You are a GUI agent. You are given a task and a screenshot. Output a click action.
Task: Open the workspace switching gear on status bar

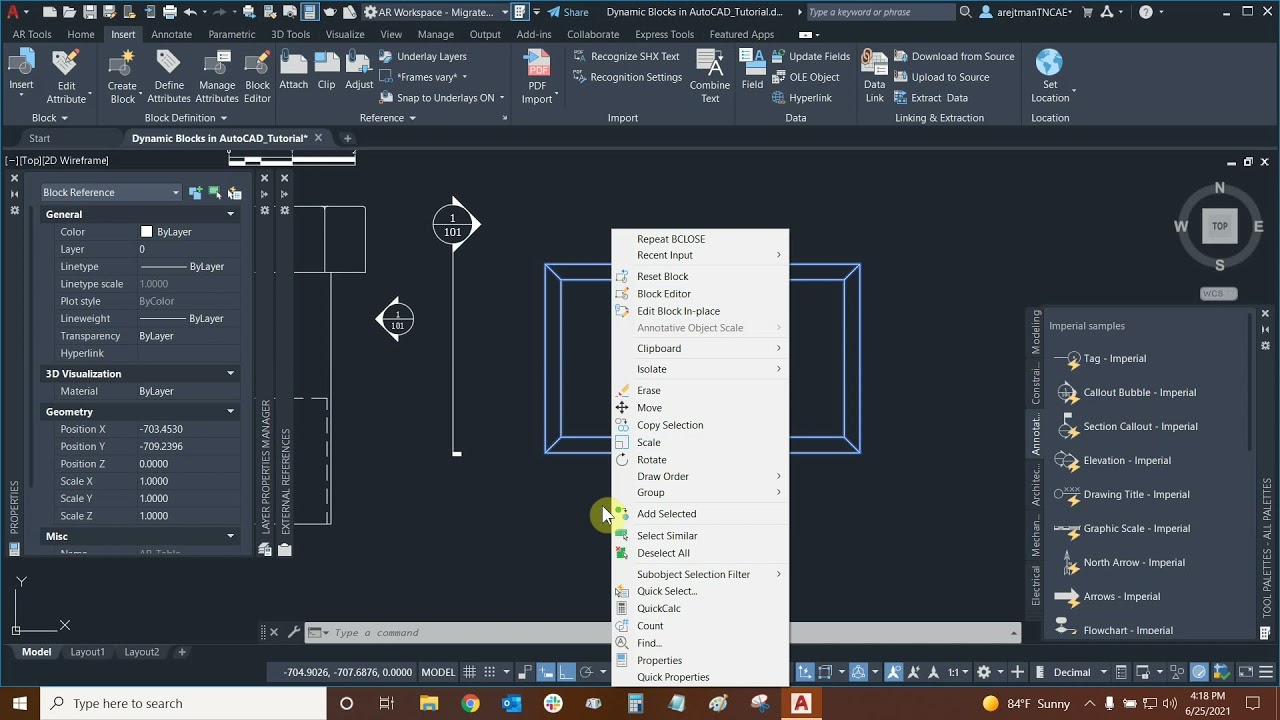[x=984, y=672]
